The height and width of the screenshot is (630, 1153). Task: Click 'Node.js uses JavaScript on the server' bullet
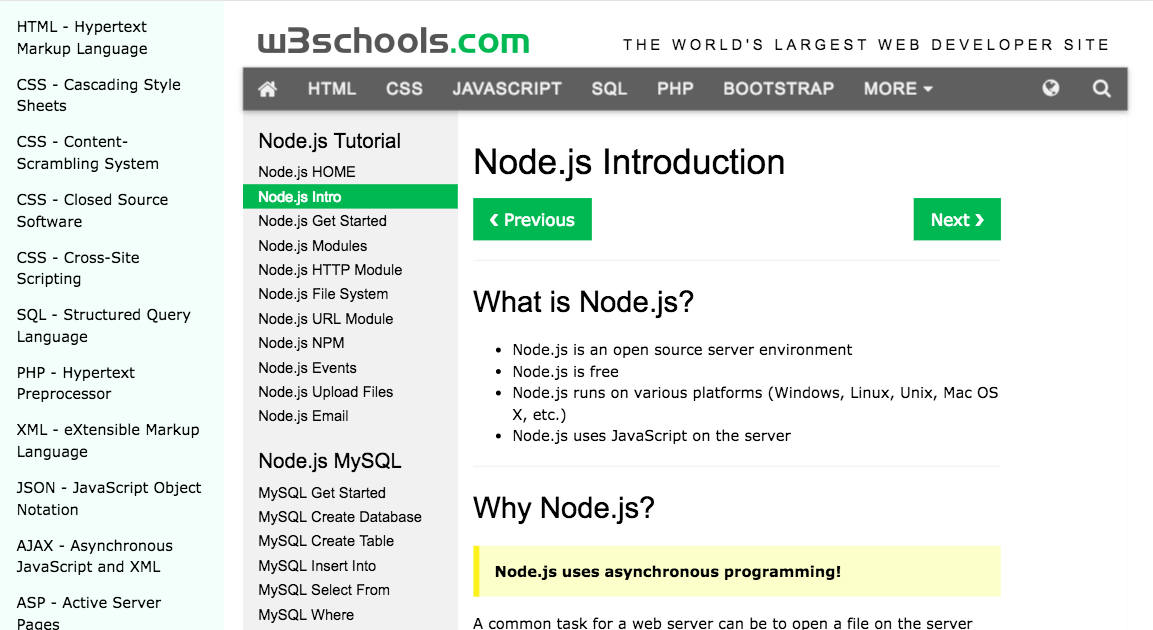click(652, 436)
